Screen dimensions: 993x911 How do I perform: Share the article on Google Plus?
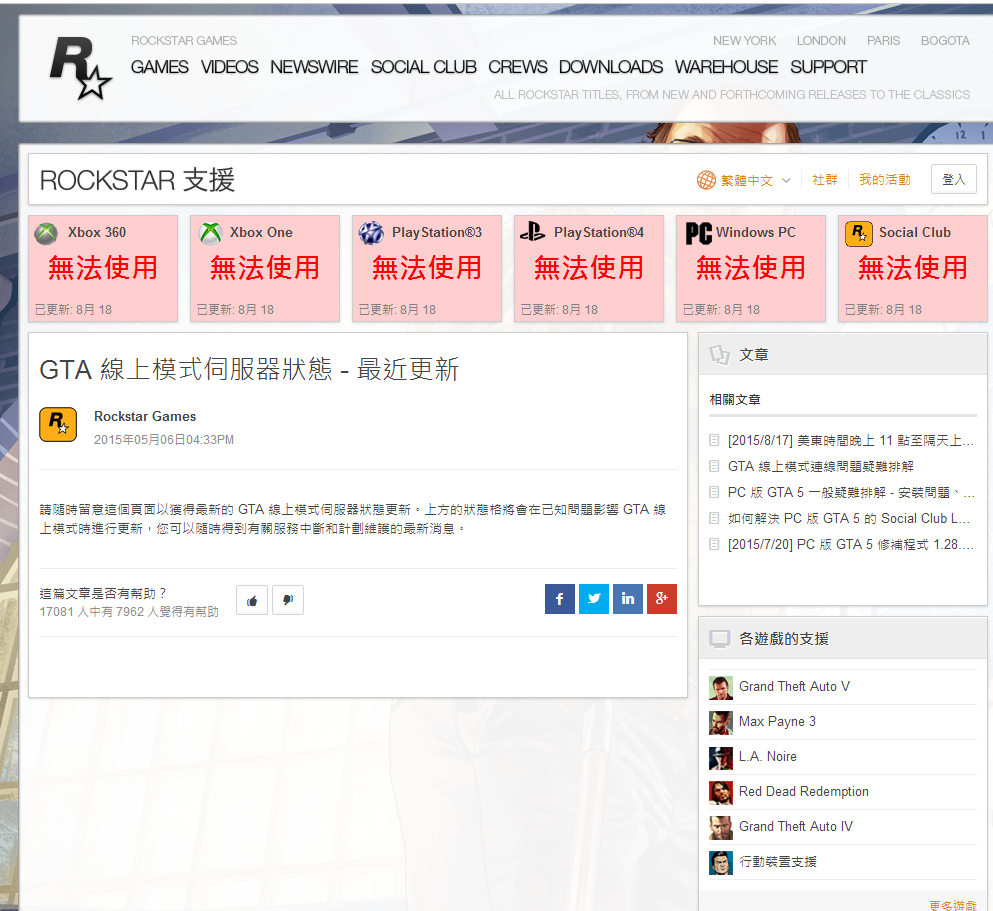[x=662, y=599]
